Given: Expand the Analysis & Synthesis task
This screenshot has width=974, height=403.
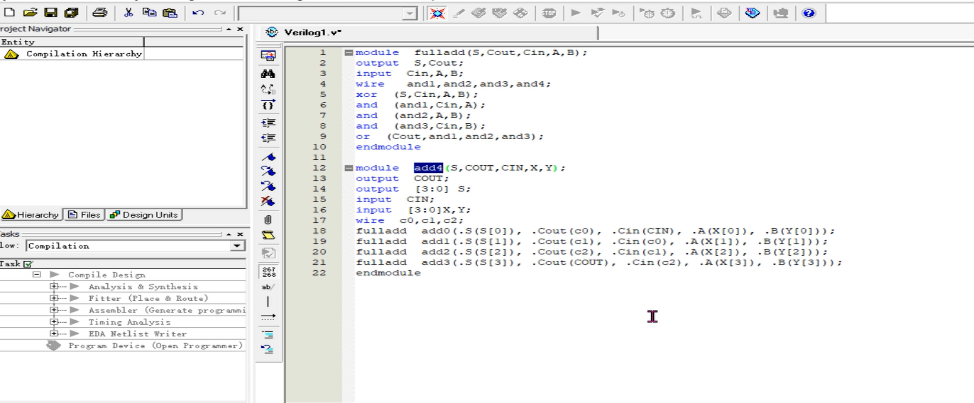Looking at the screenshot, I should click(54, 286).
